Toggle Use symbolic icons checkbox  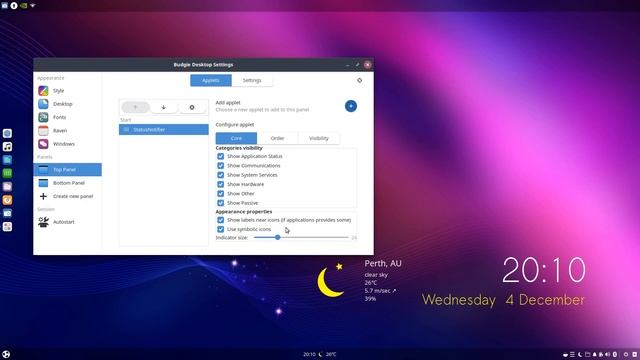point(220,229)
